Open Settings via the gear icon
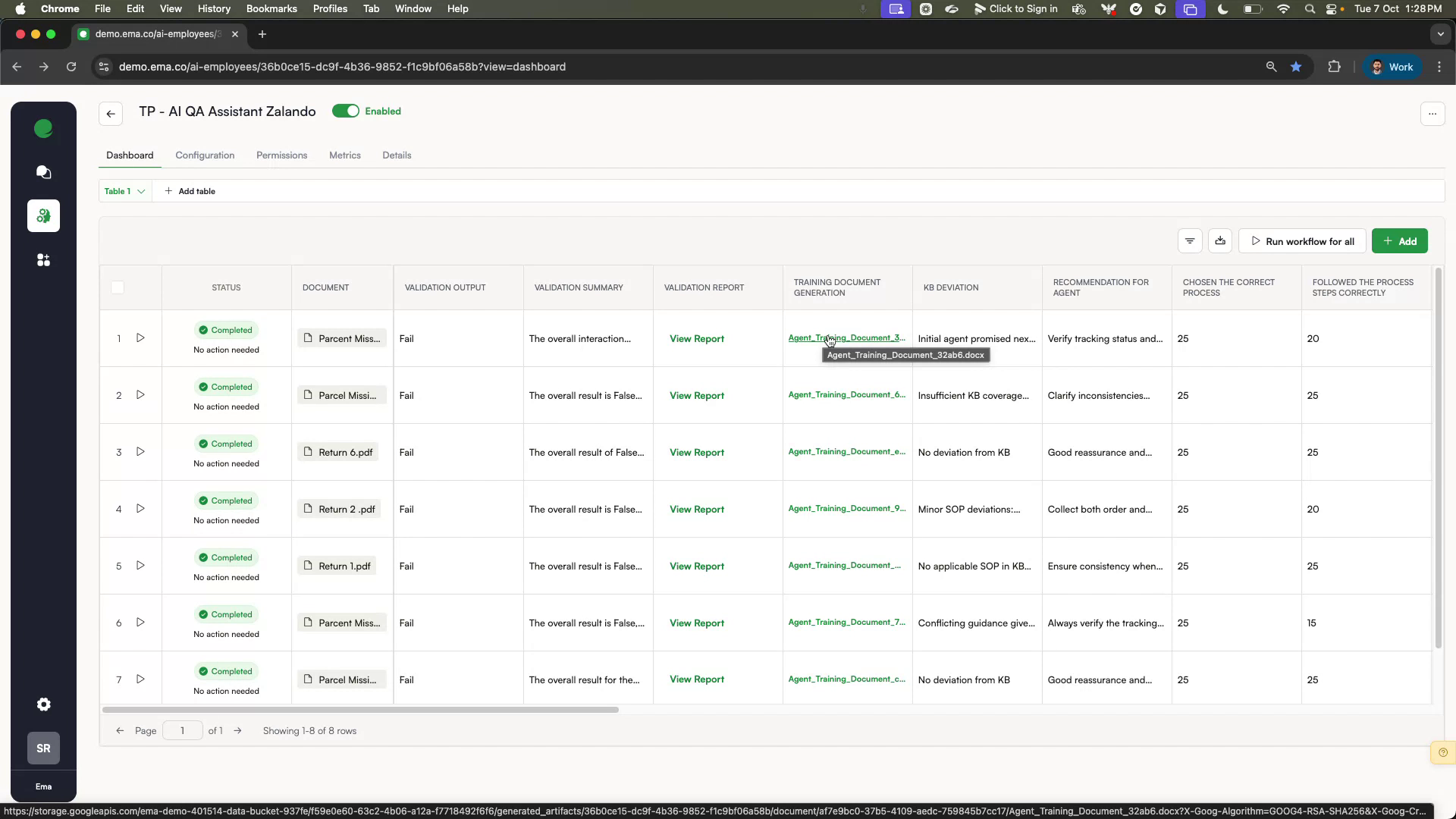1456x819 pixels. [x=43, y=704]
